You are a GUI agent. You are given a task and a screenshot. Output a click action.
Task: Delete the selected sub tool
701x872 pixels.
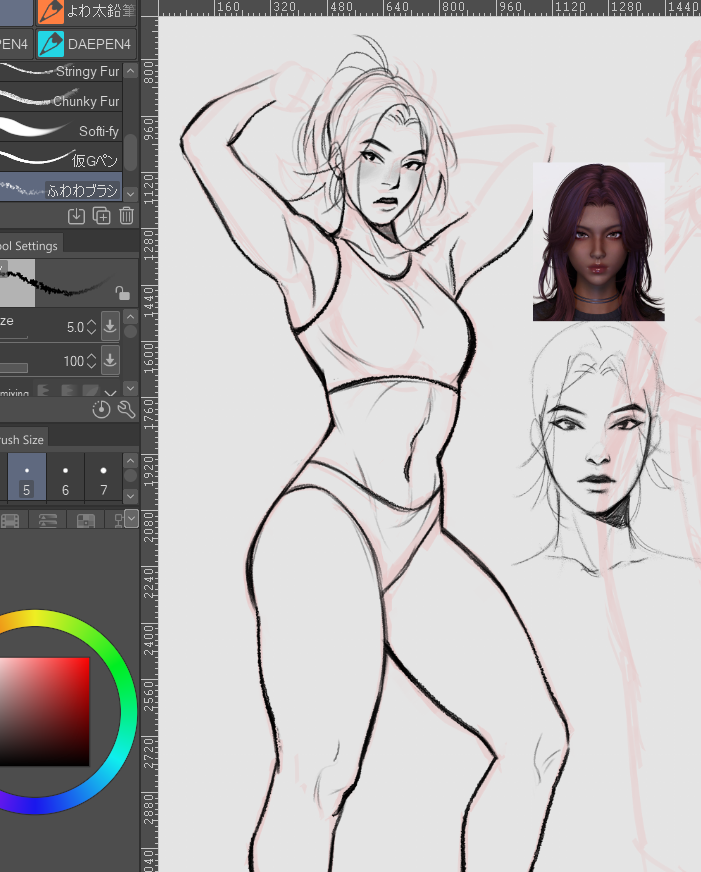point(126,216)
